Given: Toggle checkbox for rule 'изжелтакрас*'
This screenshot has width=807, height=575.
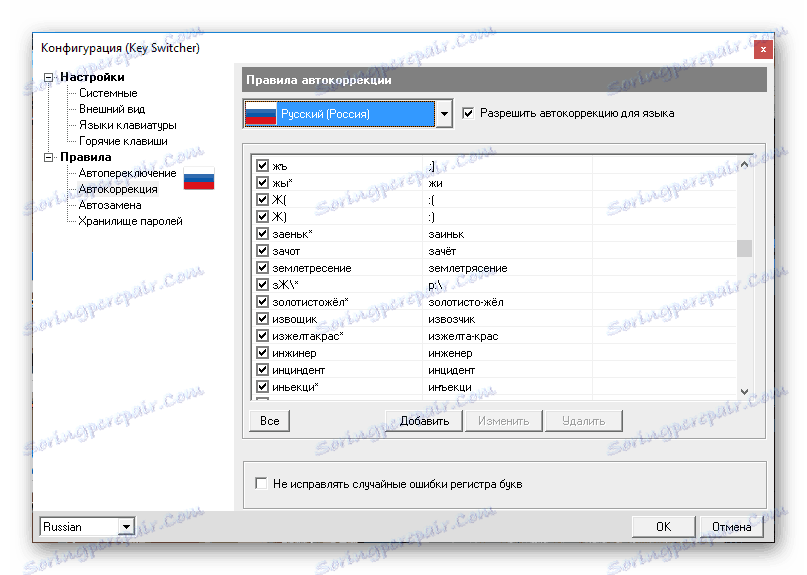Looking at the screenshot, I should pos(262,336).
